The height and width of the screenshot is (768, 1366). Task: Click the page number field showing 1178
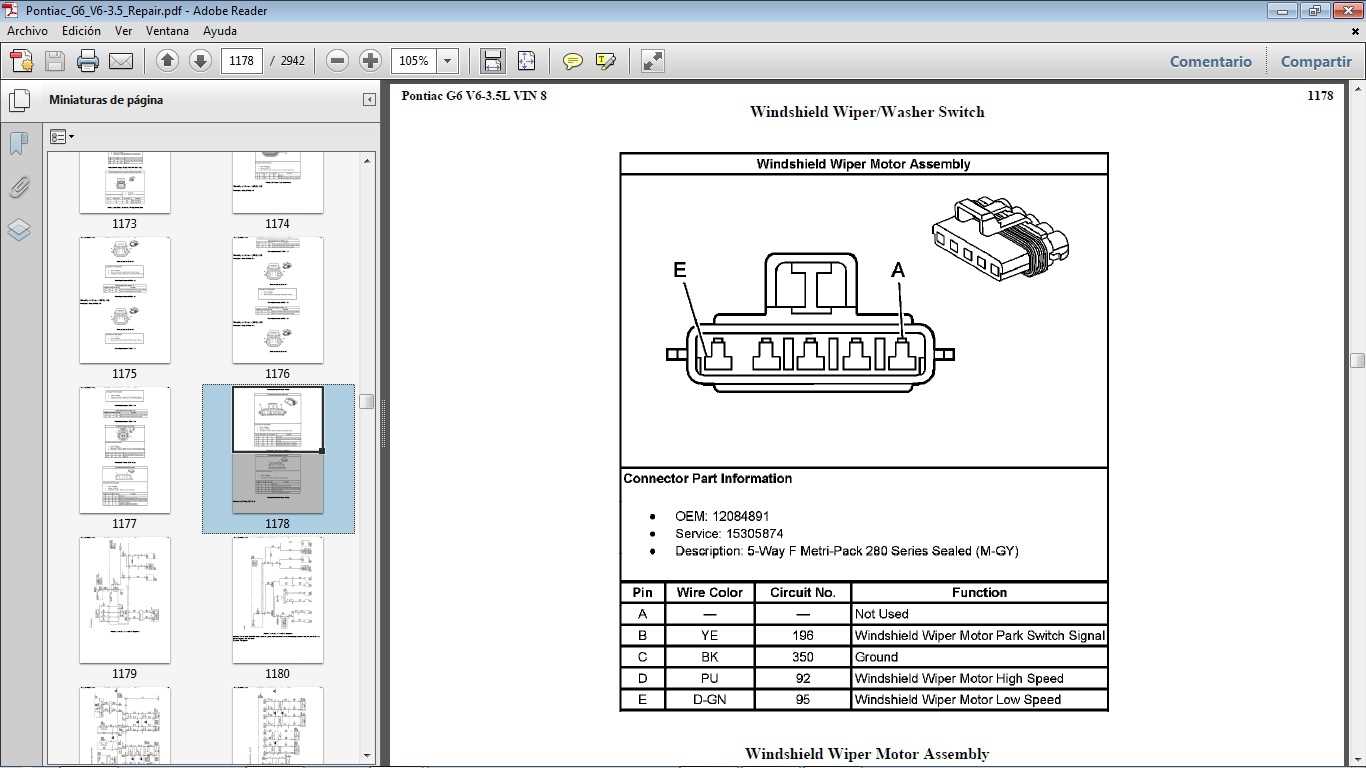coord(241,61)
